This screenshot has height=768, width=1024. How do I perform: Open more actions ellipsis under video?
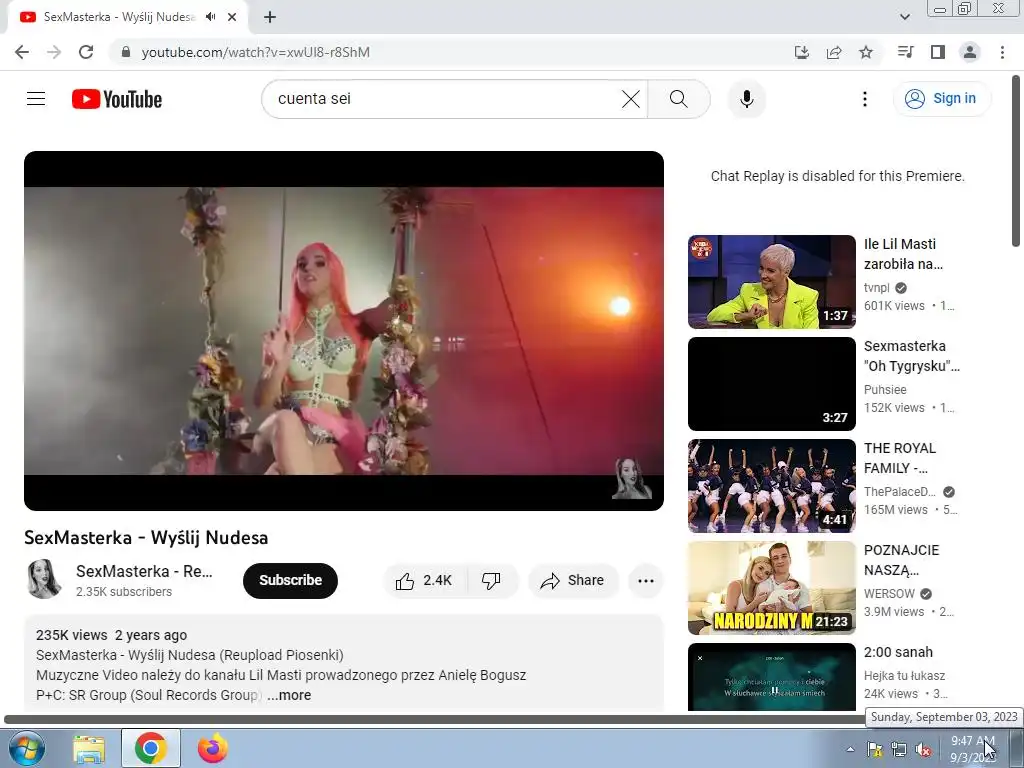click(x=645, y=581)
